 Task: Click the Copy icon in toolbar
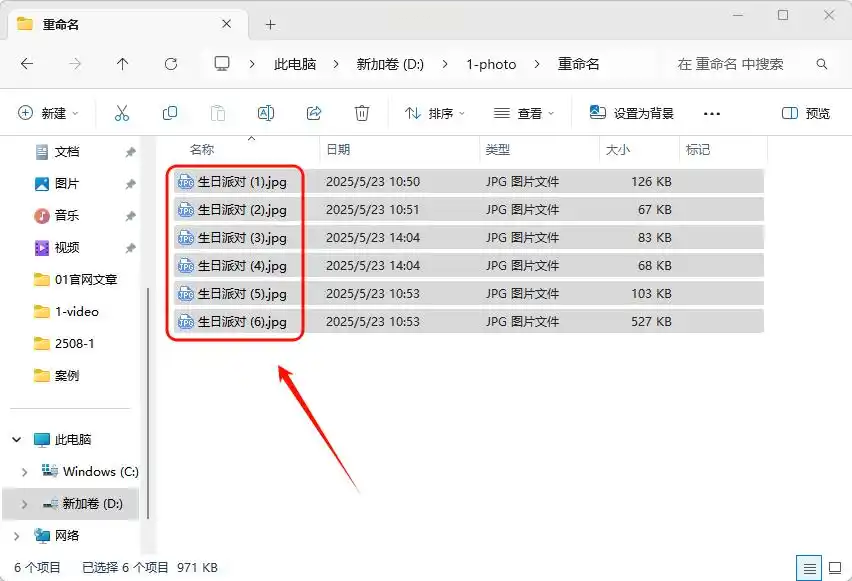tap(170, 113)
